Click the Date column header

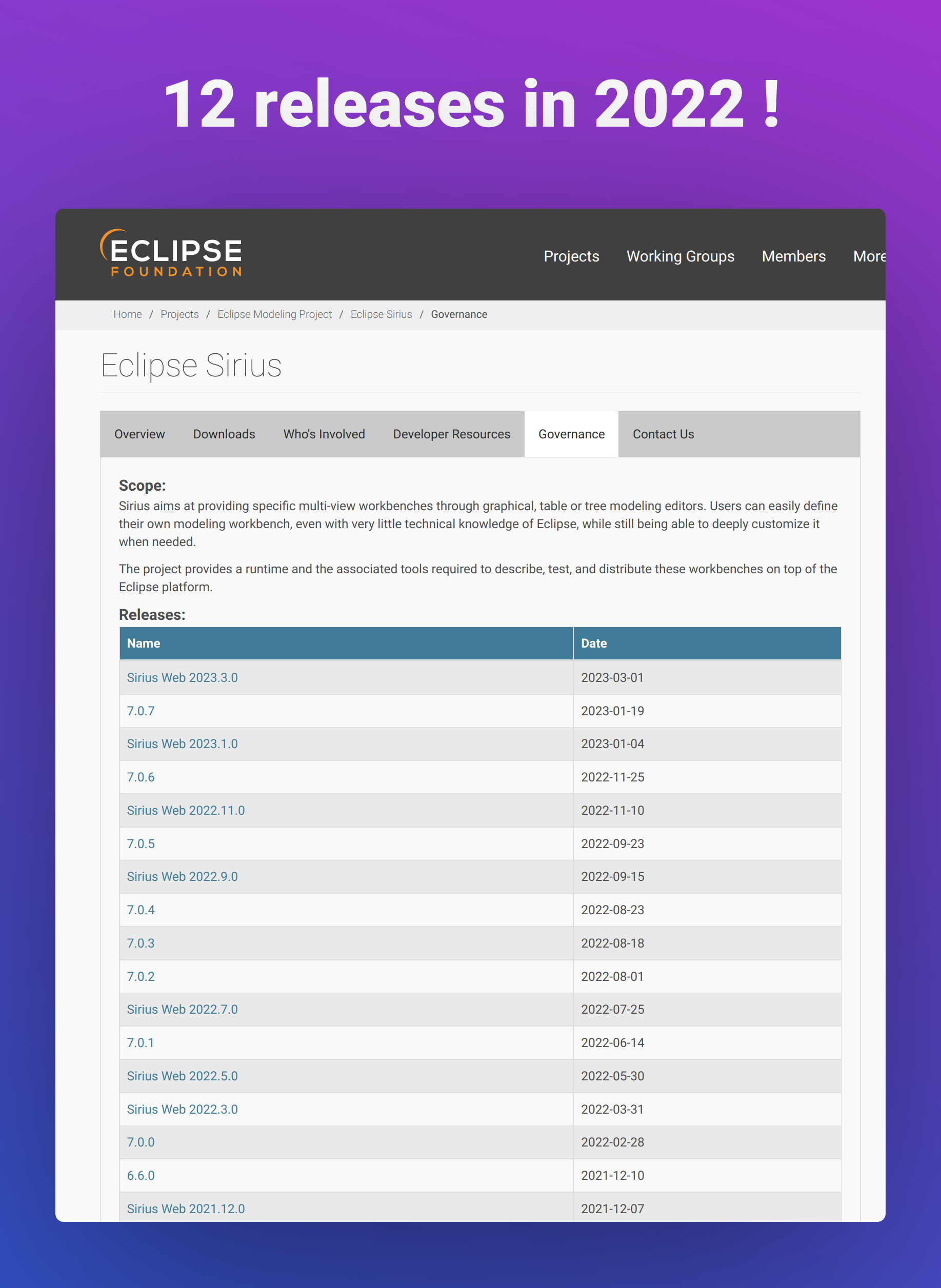click(x=707, y=643)
